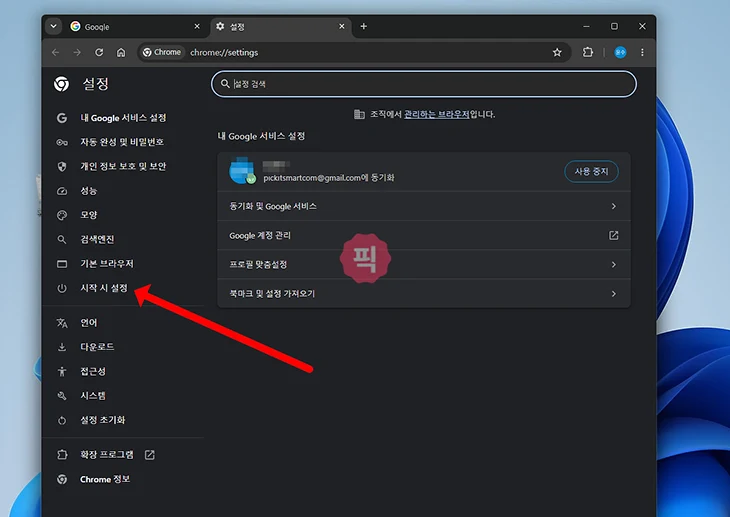Focus the 설정 검색 search field

point(424,84)
